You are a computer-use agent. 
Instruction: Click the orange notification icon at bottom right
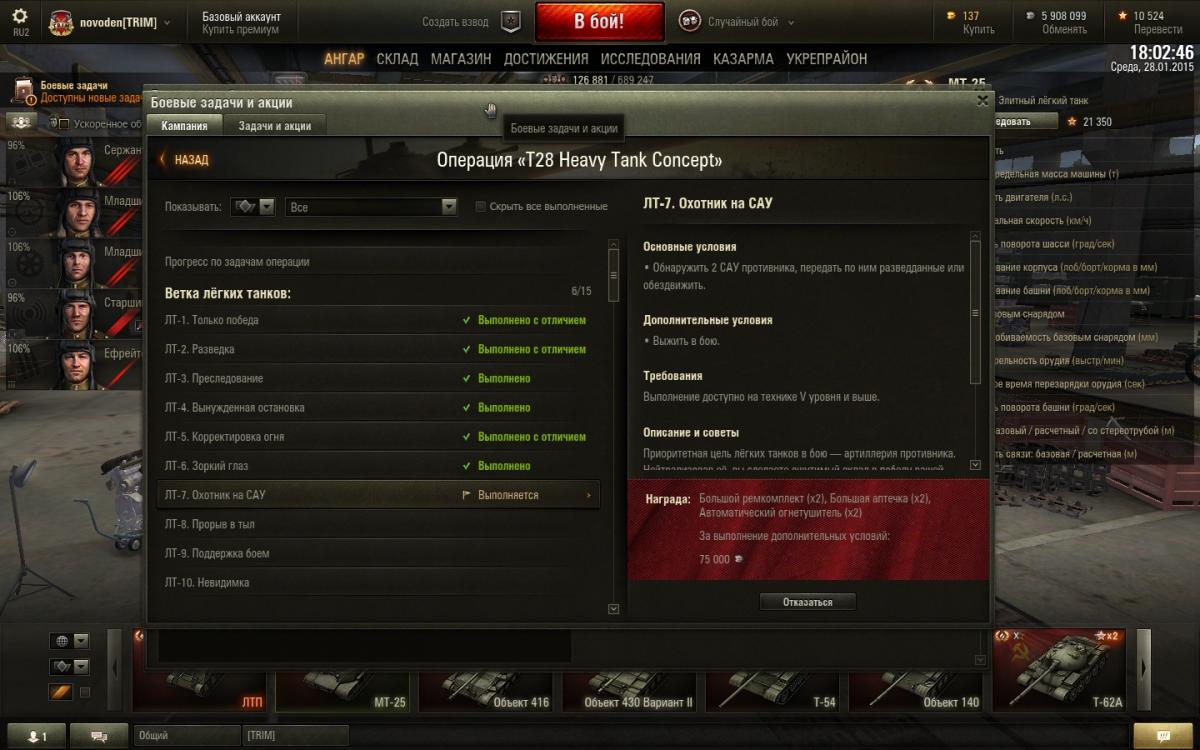point(1163,736)
